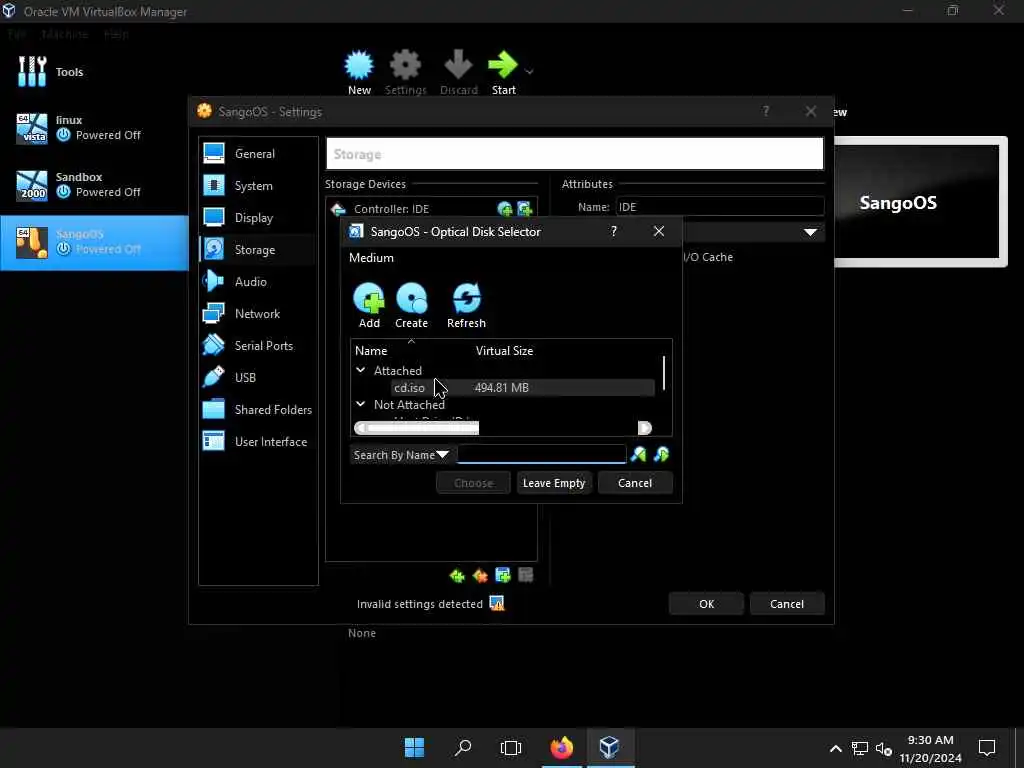The height and width of the screenshot is (768, 1024).
Task: Open the controller Type dropdown in Attributes
Action: (810, 232)
